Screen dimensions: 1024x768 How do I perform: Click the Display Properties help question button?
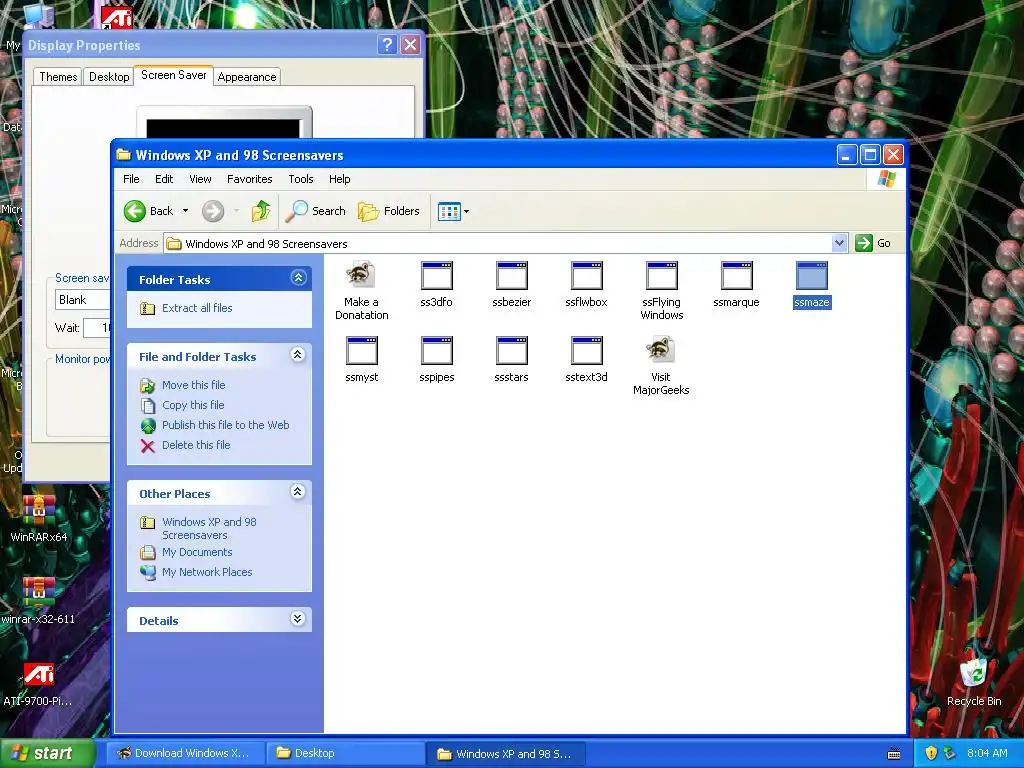coord(387,45)
